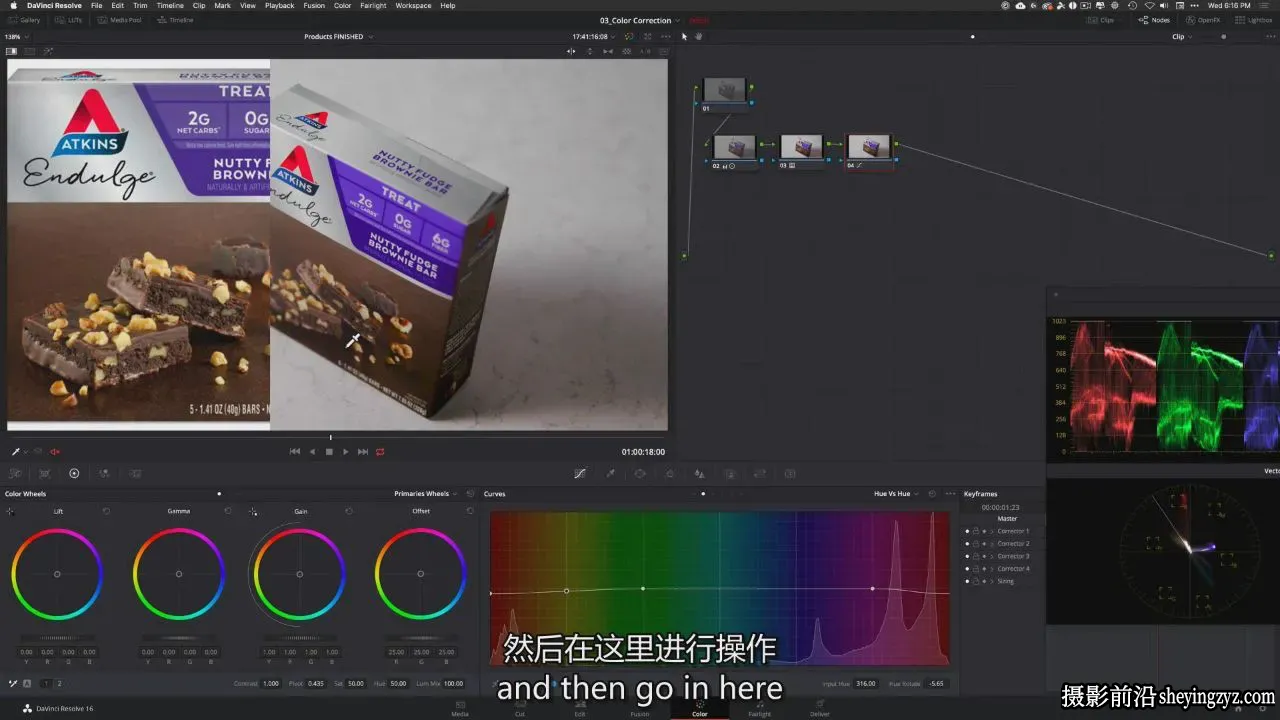Toggle the Corrector 1 keyframe lock
1280x720 pixels.
coord(976,531)
